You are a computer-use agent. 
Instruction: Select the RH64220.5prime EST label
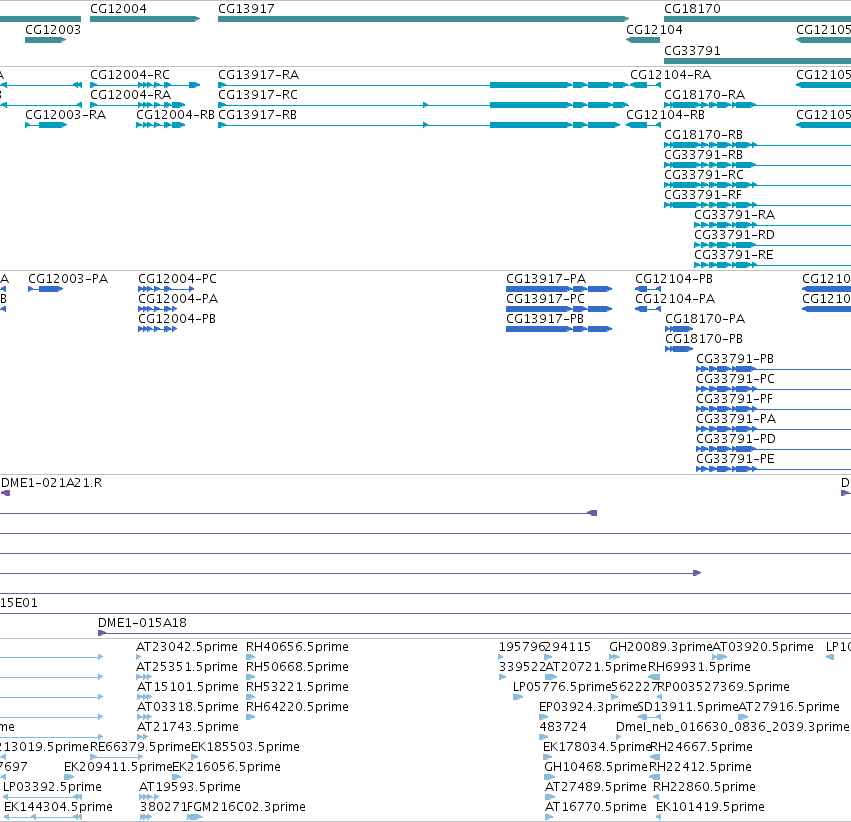click(x=297, y=706)
